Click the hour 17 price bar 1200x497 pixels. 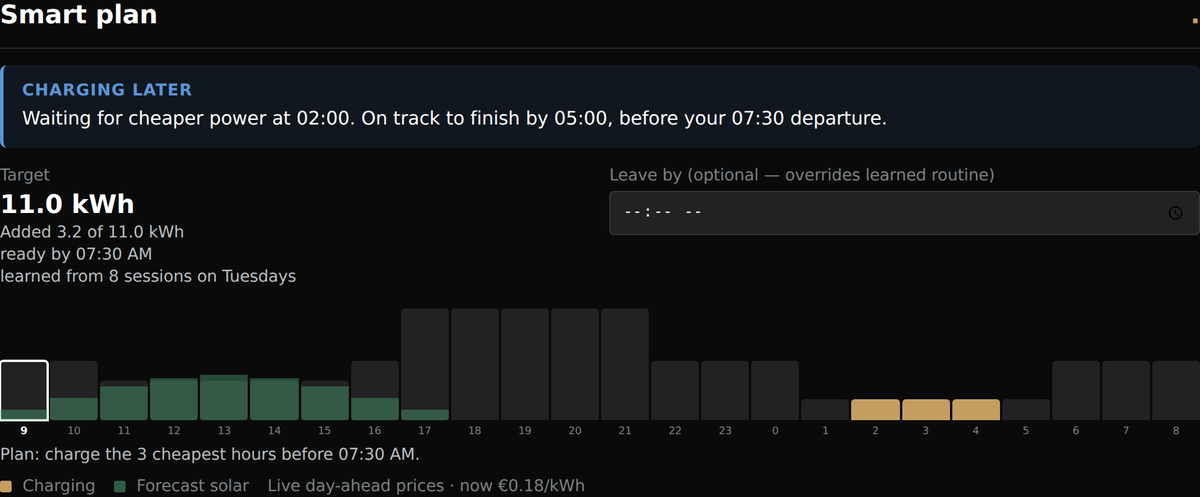[425, 364]
